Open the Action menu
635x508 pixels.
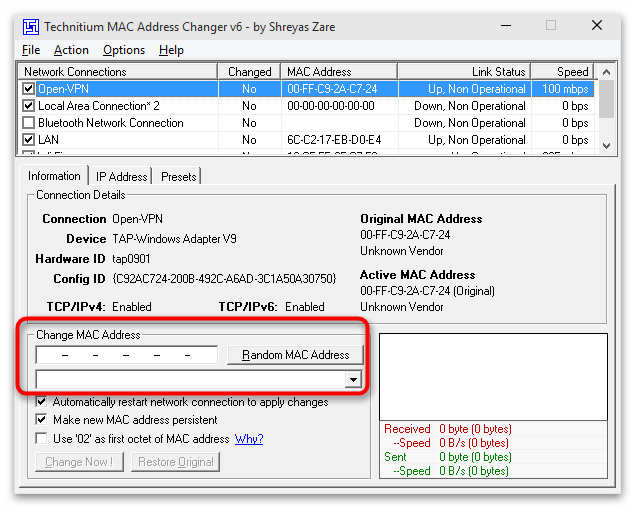click(71, 50)
